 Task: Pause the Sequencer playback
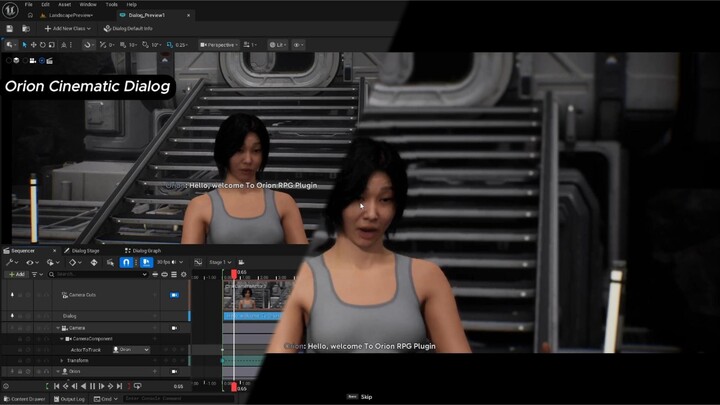[x=92, y=386]
